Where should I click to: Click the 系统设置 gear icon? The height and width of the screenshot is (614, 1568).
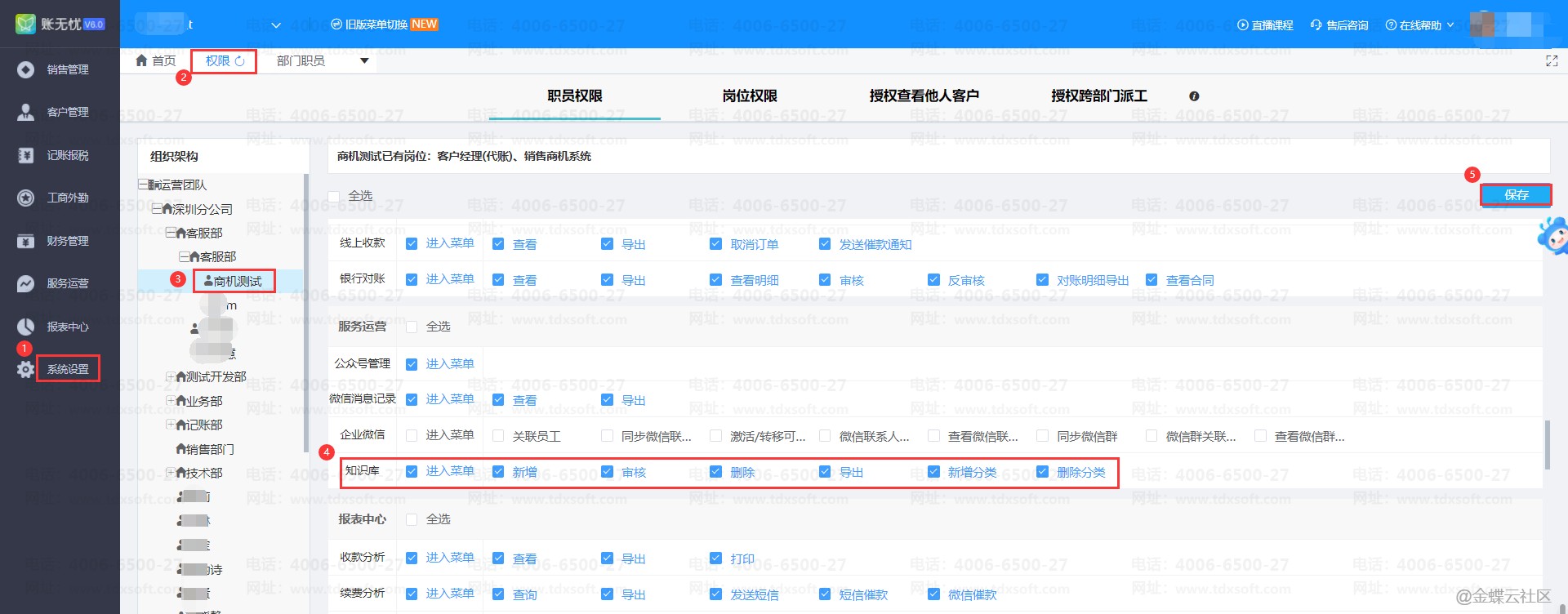[x=26, y=370]
